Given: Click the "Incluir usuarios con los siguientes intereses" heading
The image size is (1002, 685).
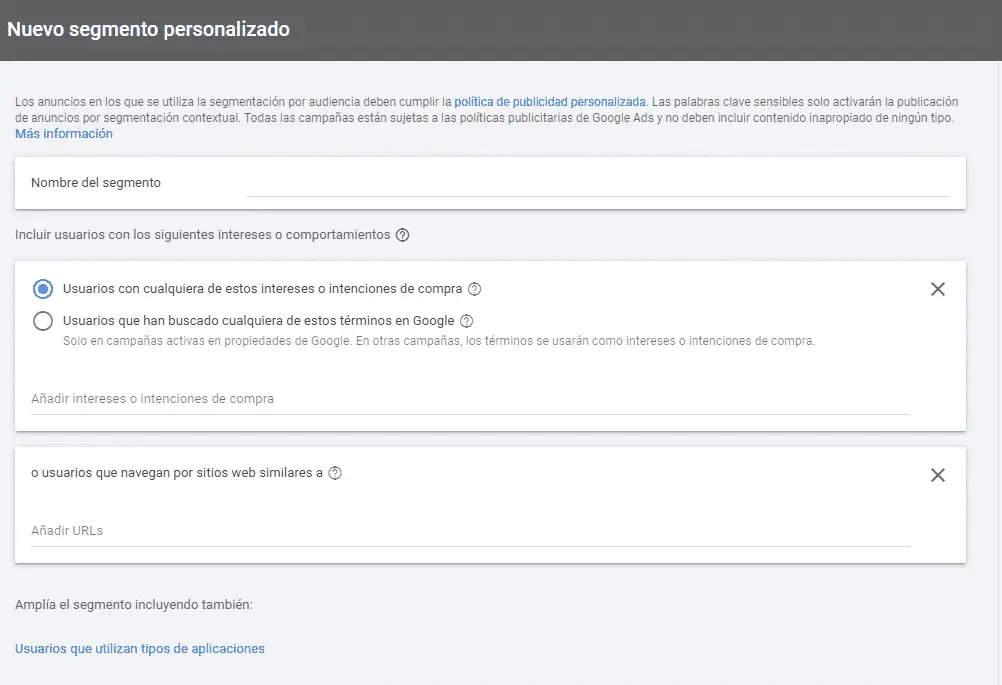Looking at the screenshot, I should tap(202, 235).
